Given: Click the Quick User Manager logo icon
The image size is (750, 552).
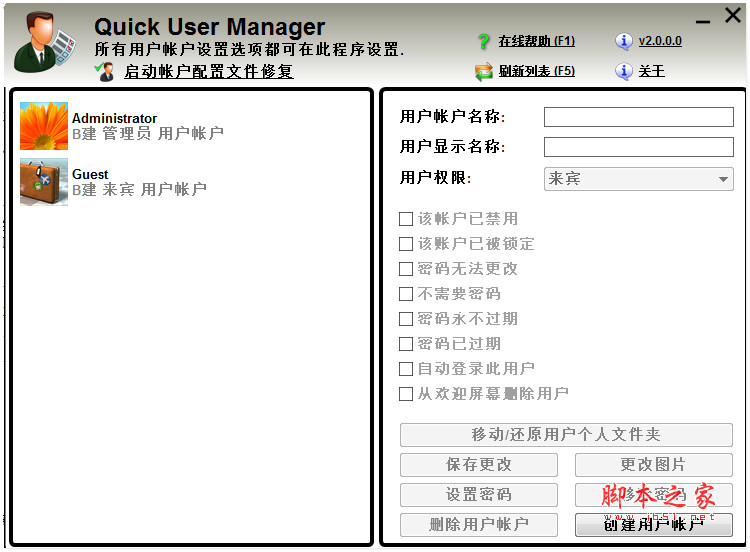Looking at the screenshot, I should [x=44, y=43].
